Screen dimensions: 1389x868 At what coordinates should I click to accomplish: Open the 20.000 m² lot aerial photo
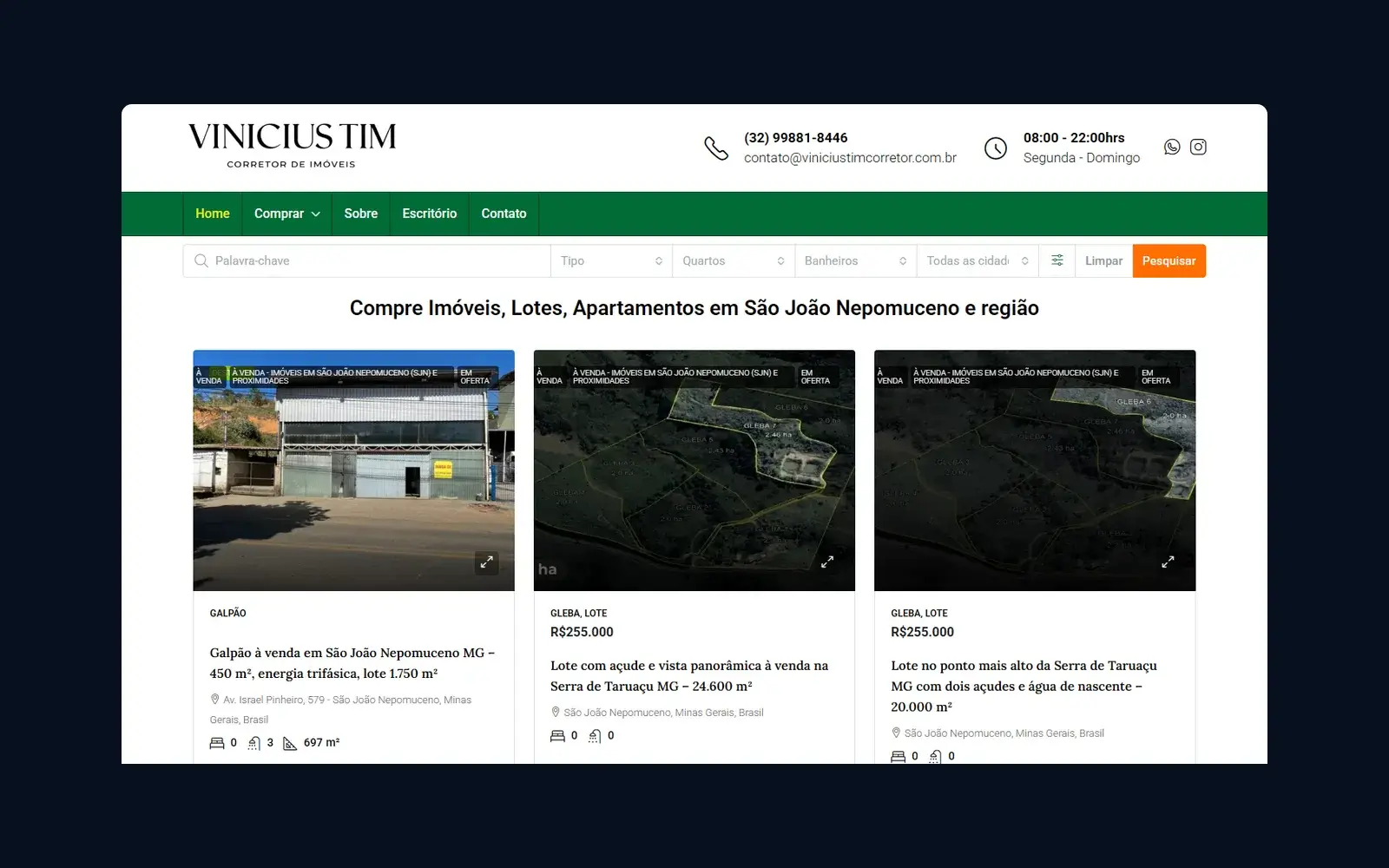[x=1035, y=470]
